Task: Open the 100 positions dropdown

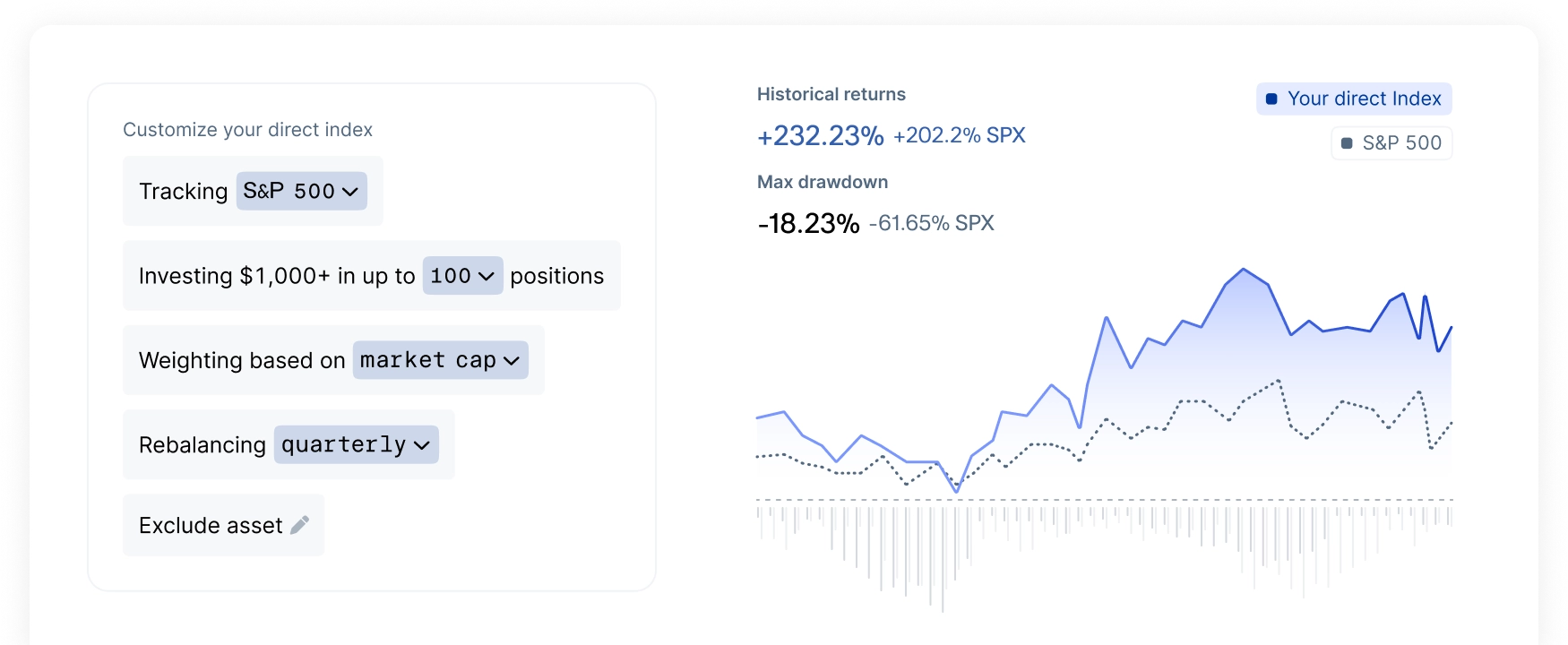Action: 461,276
